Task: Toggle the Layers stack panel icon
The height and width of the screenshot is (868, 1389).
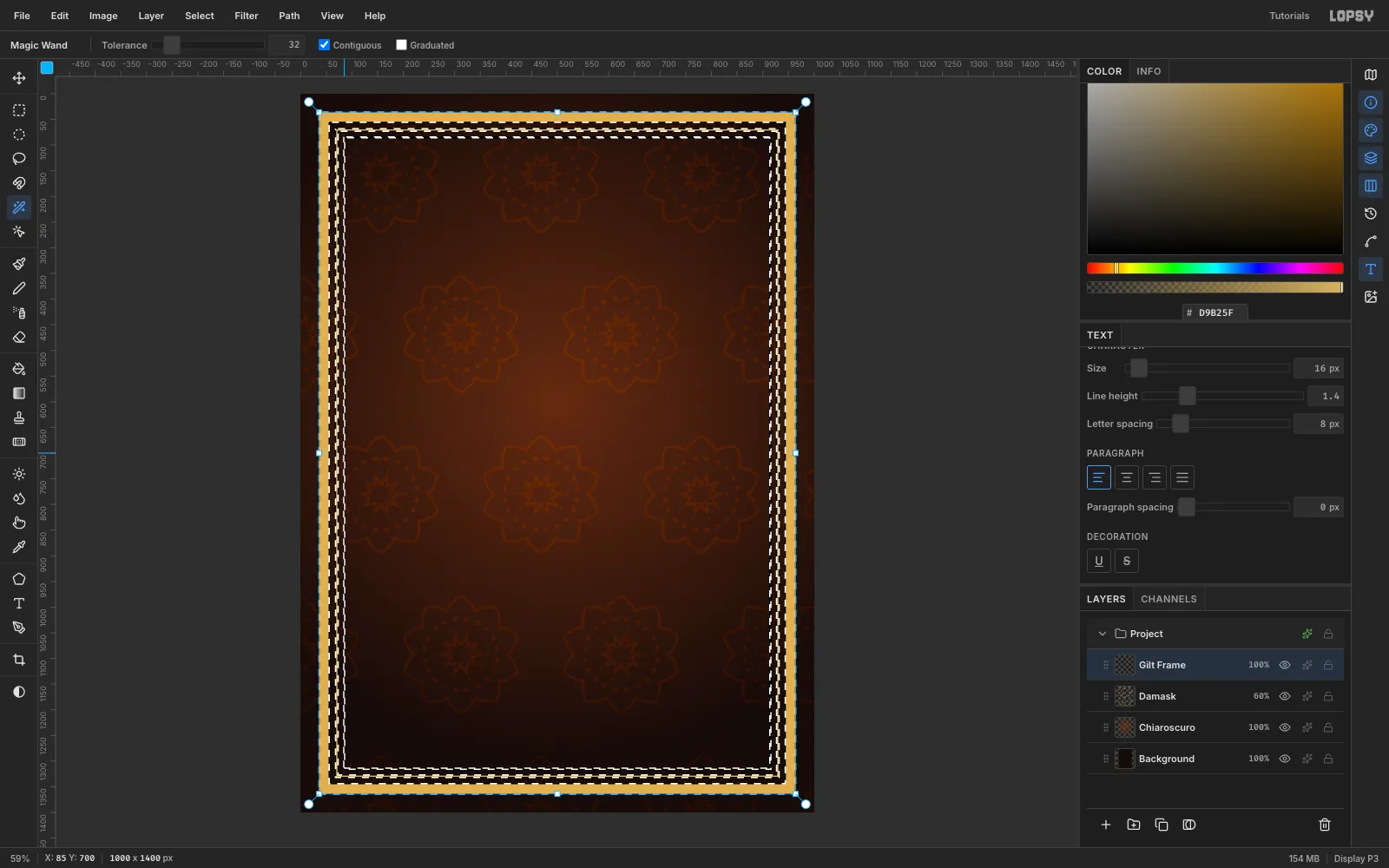Action: coord(1371,158)
